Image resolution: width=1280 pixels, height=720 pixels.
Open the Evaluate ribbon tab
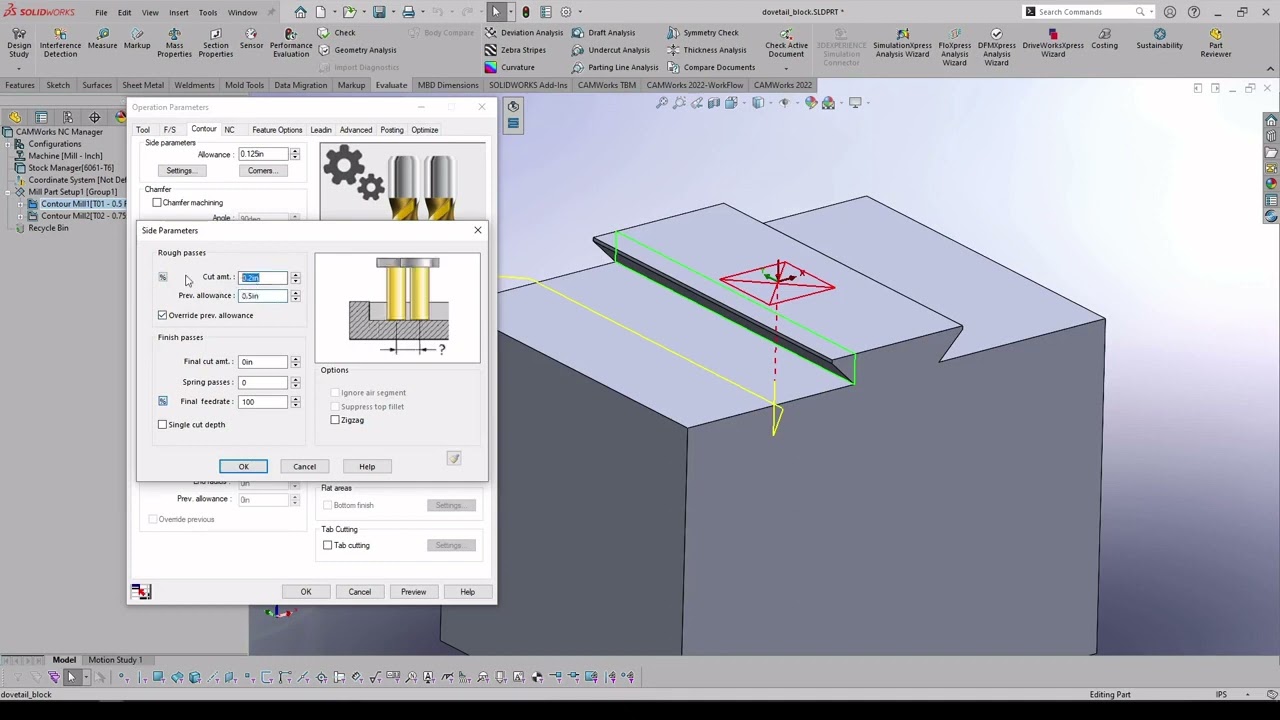pyautogui.click(x=391, y=85)
